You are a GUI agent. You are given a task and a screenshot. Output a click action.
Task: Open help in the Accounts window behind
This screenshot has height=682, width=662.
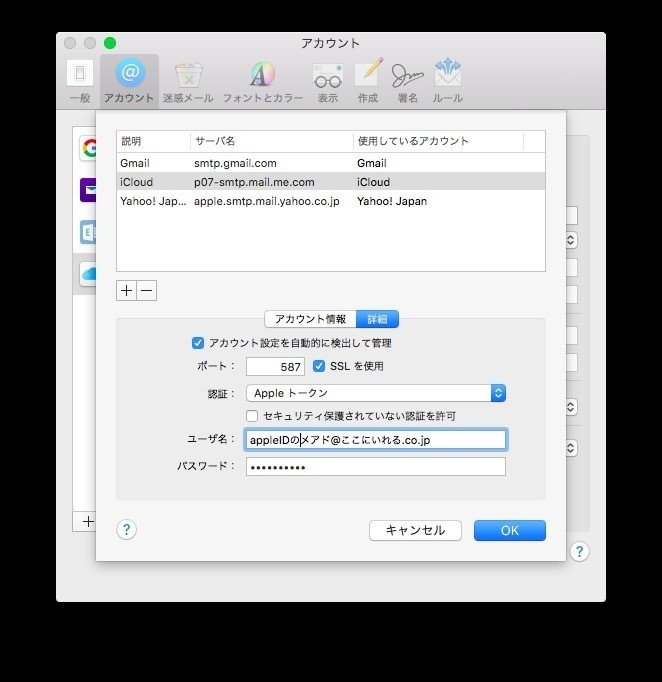coord(579,551)
